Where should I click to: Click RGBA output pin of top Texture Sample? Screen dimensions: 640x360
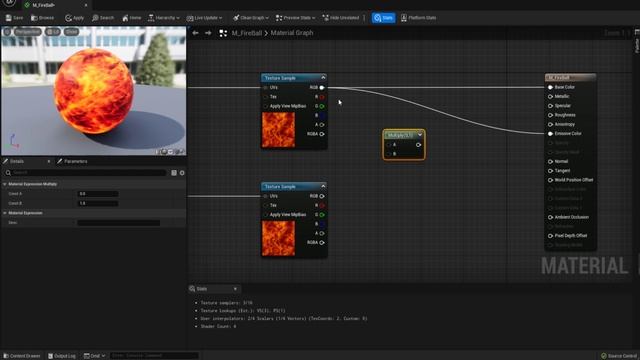click(x=322, y=134)
